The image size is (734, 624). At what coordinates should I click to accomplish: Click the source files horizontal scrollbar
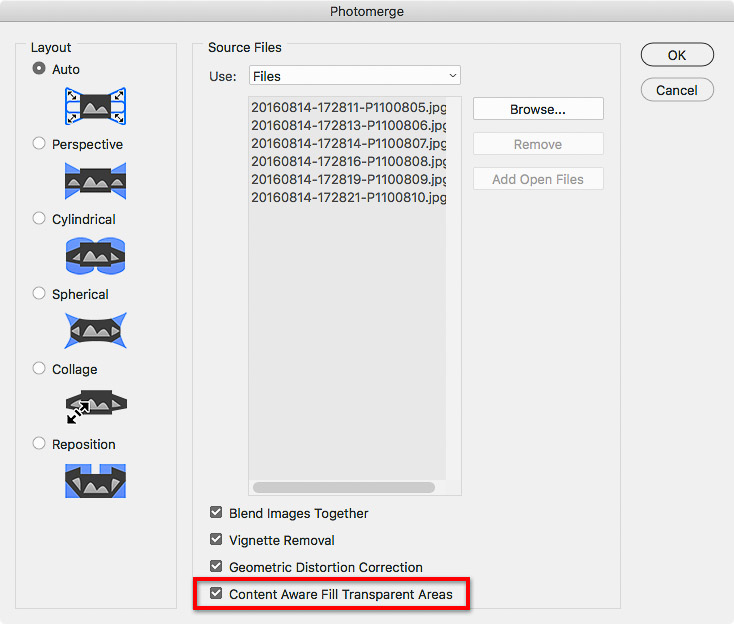(344, 487)
